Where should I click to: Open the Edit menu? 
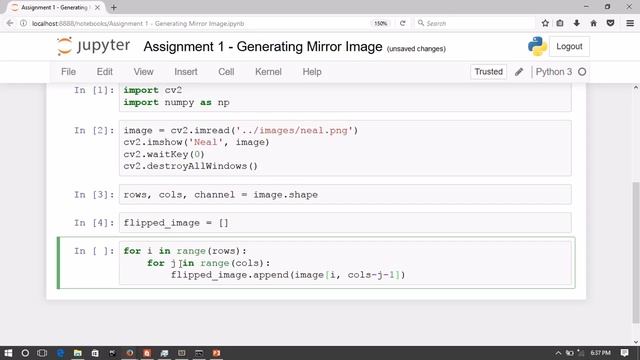[x=104, y=72]
